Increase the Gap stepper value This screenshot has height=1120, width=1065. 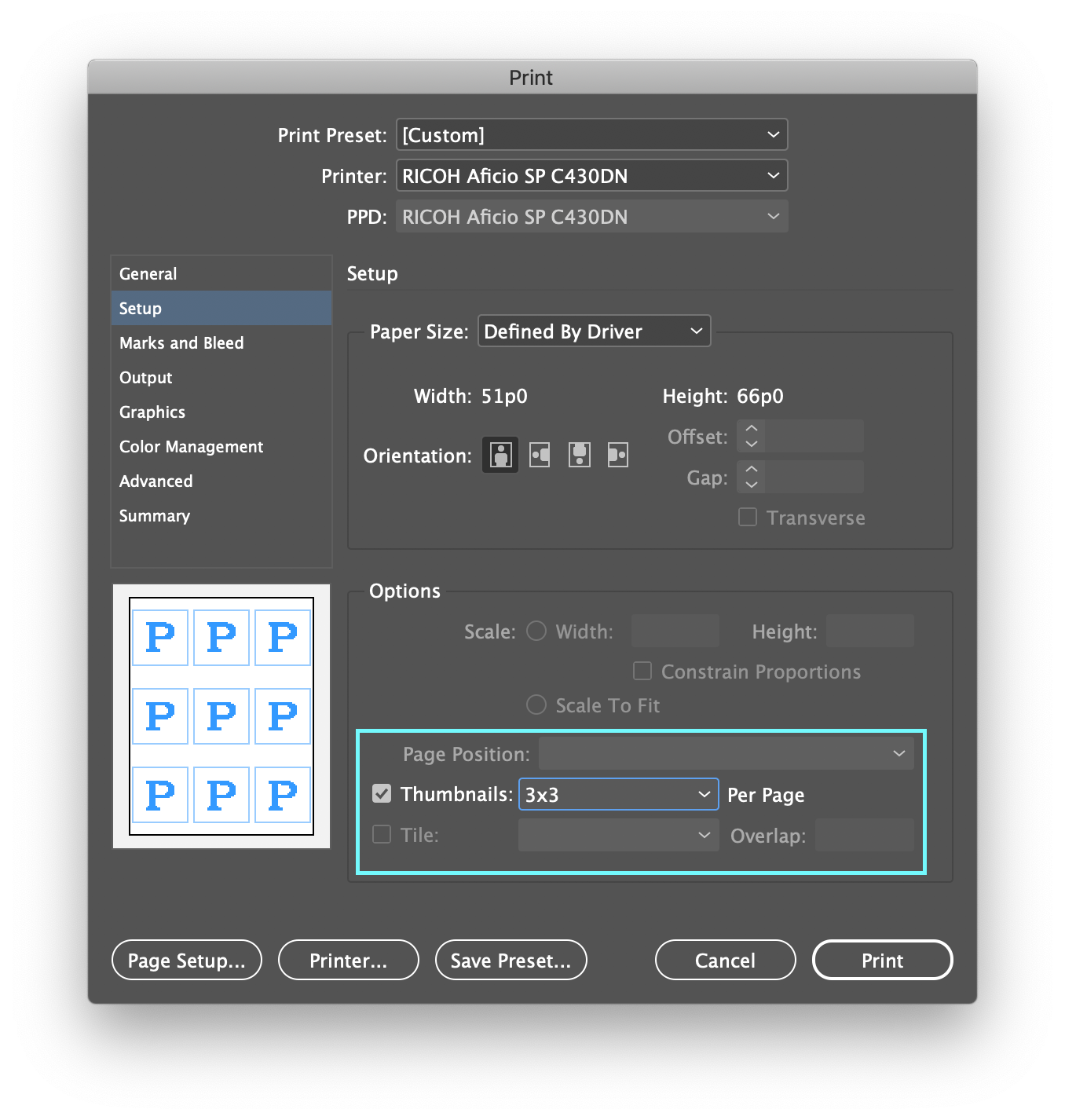[752, 469]
